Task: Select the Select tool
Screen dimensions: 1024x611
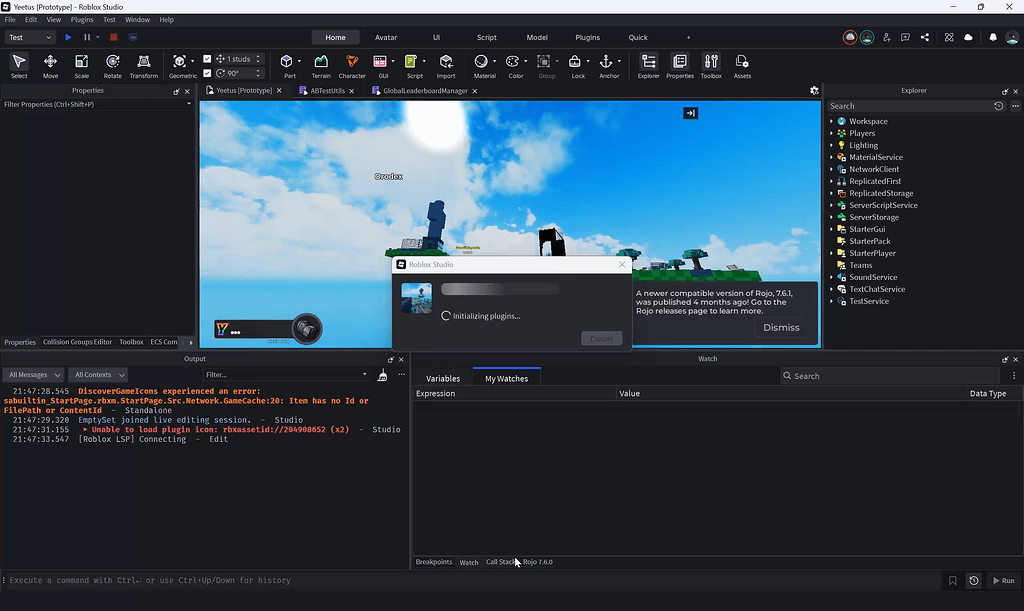Action: 19,66
